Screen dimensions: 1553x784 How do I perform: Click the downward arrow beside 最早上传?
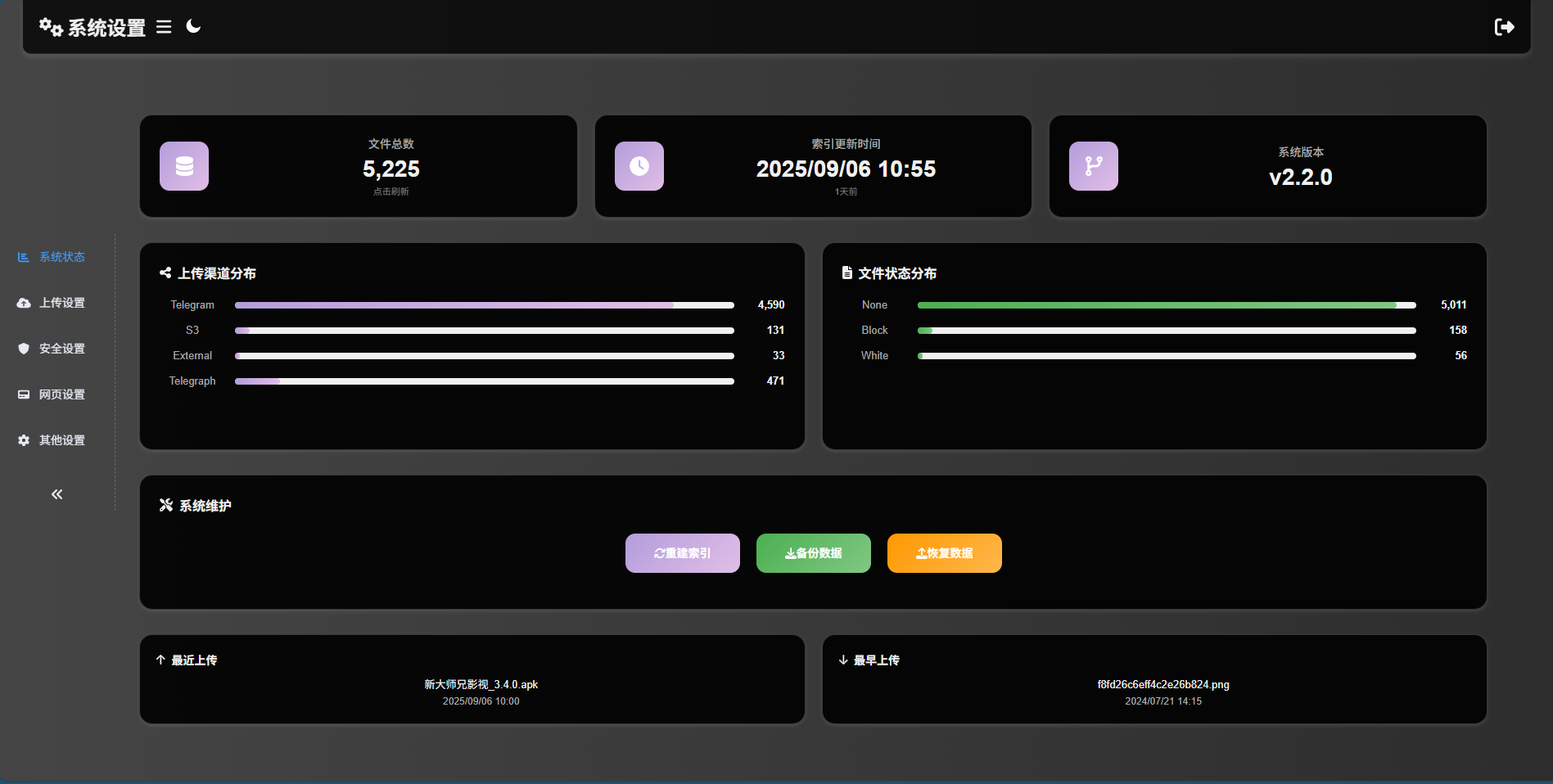click(842, 660)
